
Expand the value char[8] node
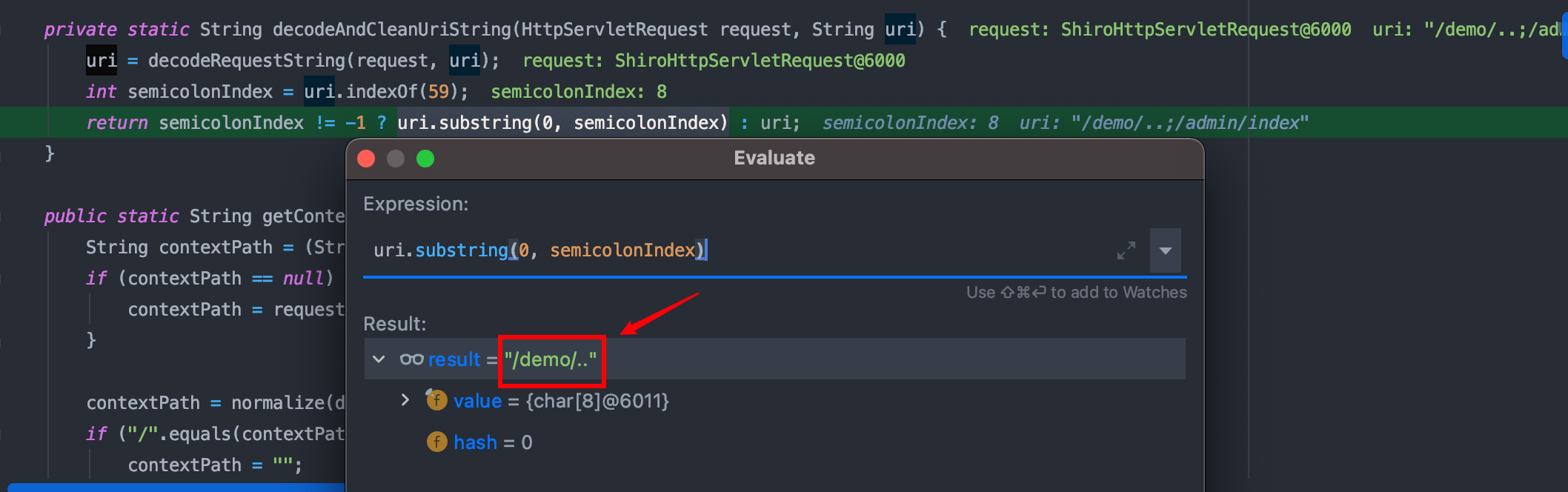[405, 400]
